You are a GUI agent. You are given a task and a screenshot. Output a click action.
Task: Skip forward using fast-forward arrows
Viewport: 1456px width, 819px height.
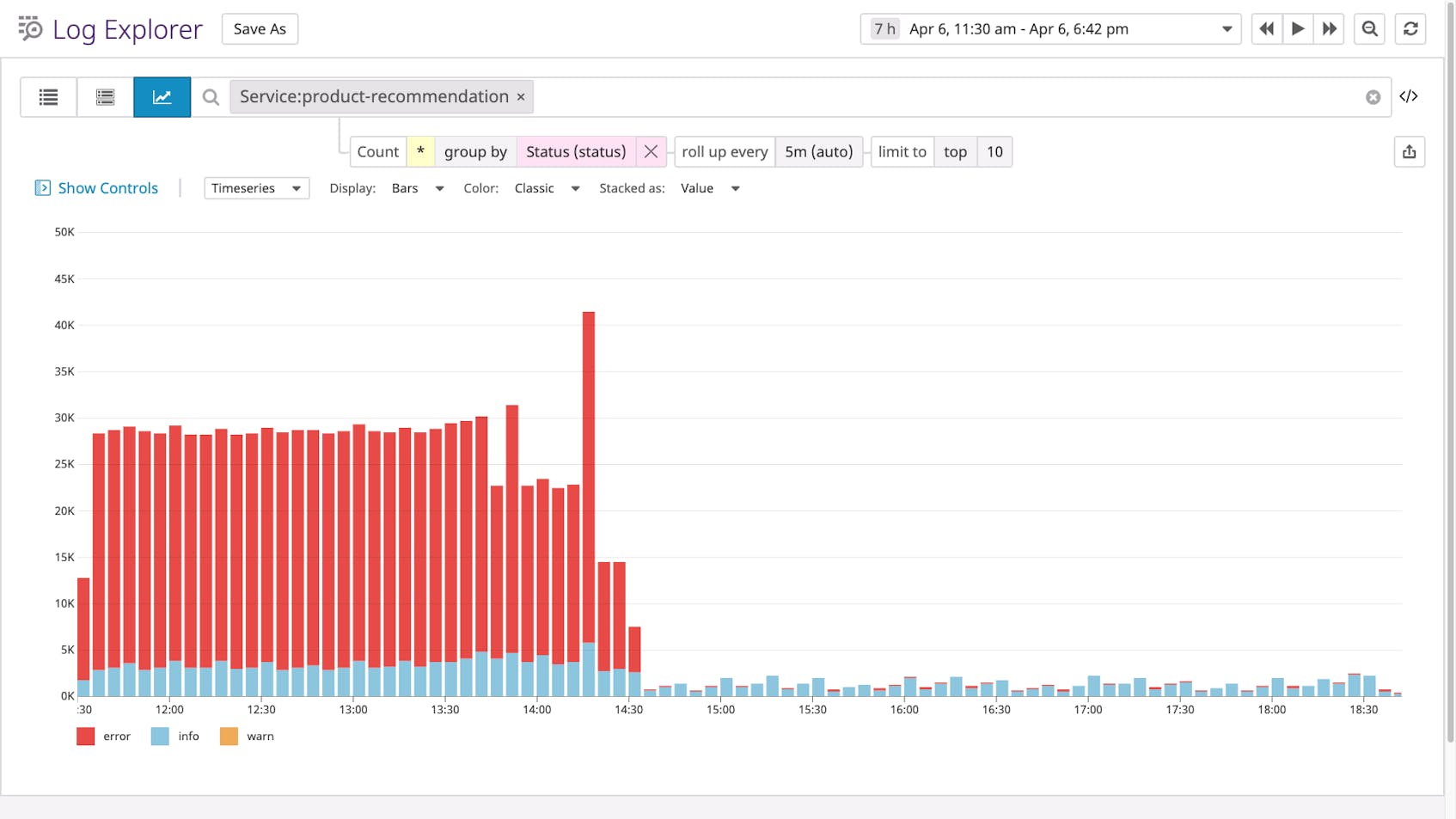[x=1329, y=28]
